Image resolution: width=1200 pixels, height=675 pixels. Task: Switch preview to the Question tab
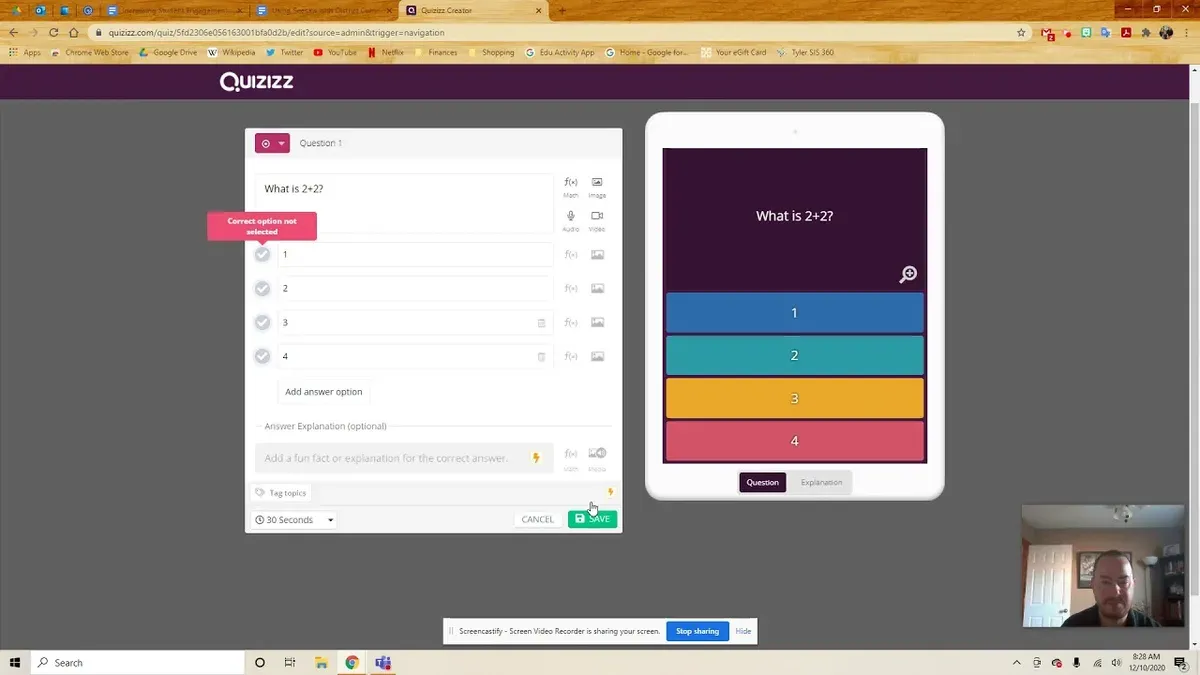762,482
